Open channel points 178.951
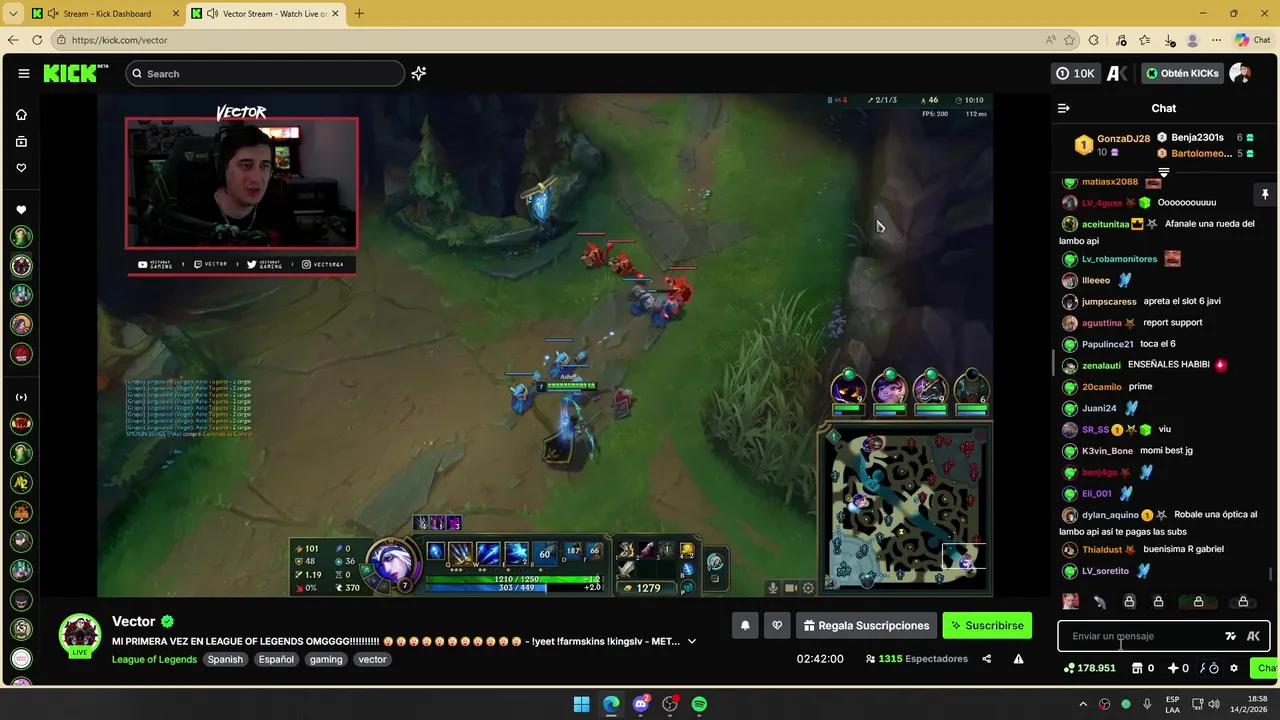Image resolution: width=1280 pixels, height=720 pixels. point(1089,668)
